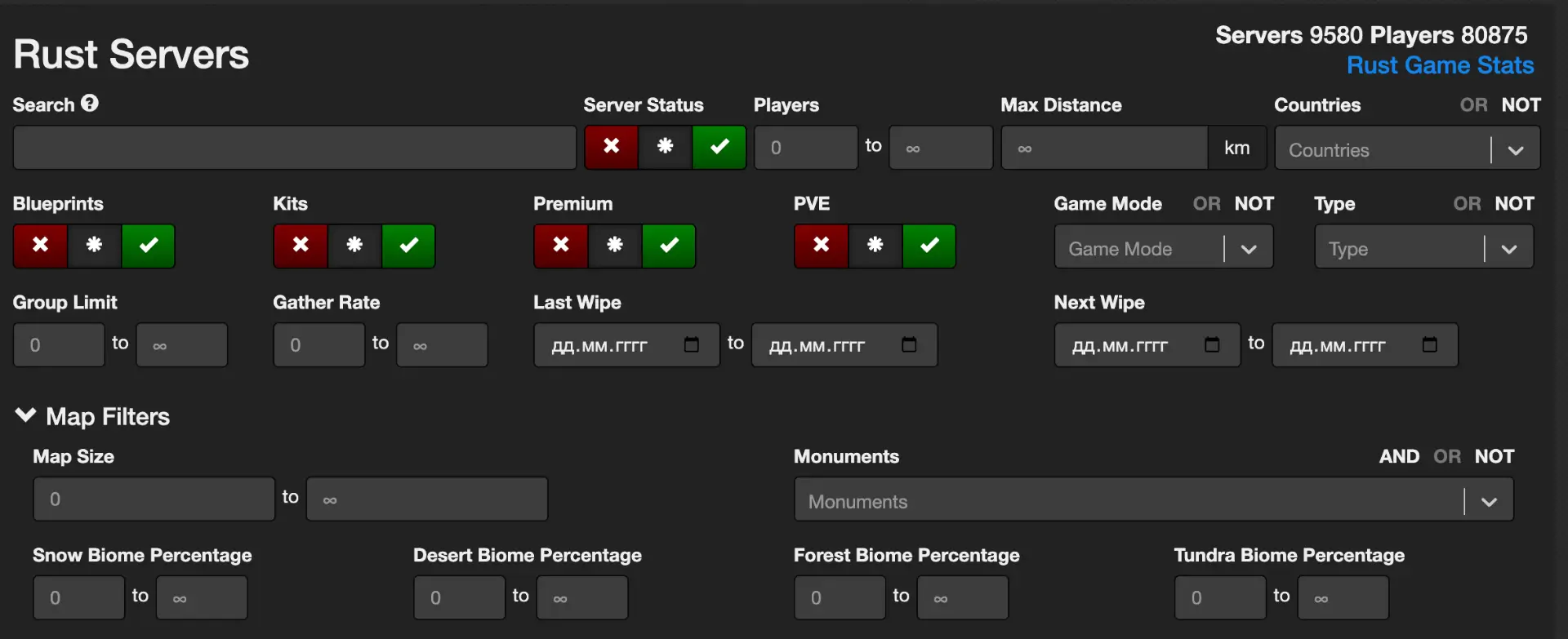The height and width of the screenshot is (639, 1568).
Task: Open Next Wipe end date calendar icon
Action: click(1429, 344)
